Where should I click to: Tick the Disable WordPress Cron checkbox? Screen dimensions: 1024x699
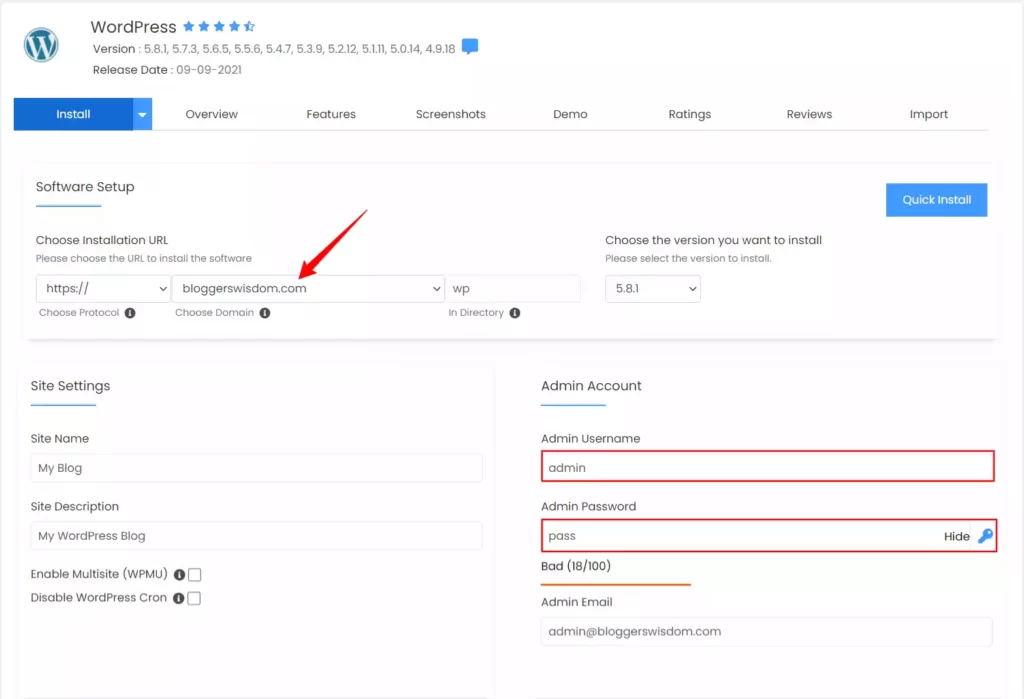point(194,598)
